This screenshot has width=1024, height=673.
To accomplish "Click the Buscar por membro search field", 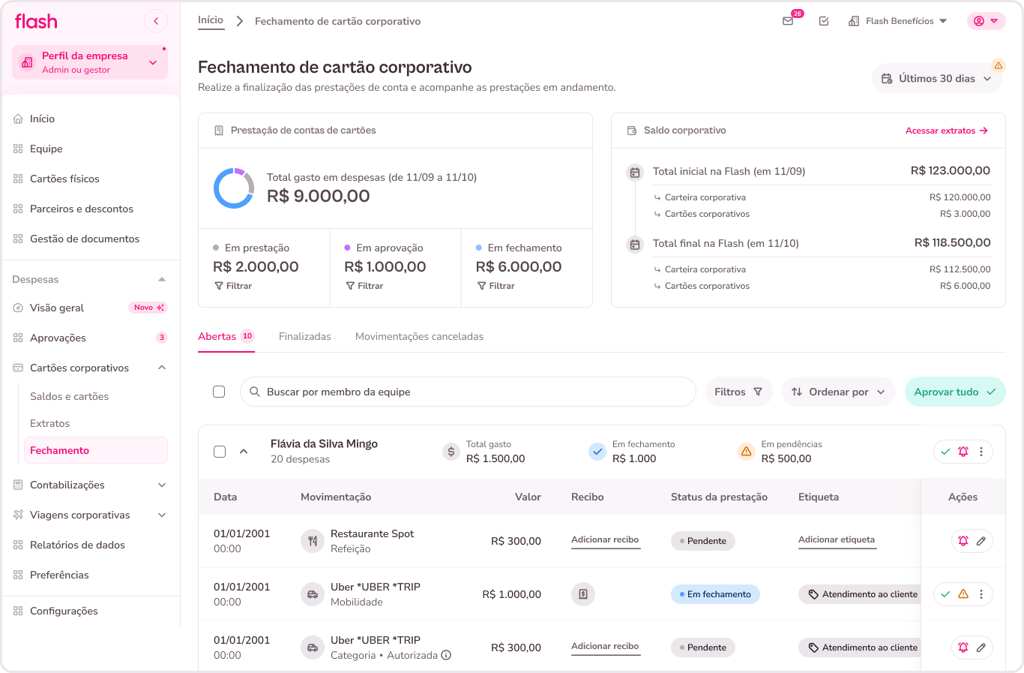I will (x=468, y=392).
